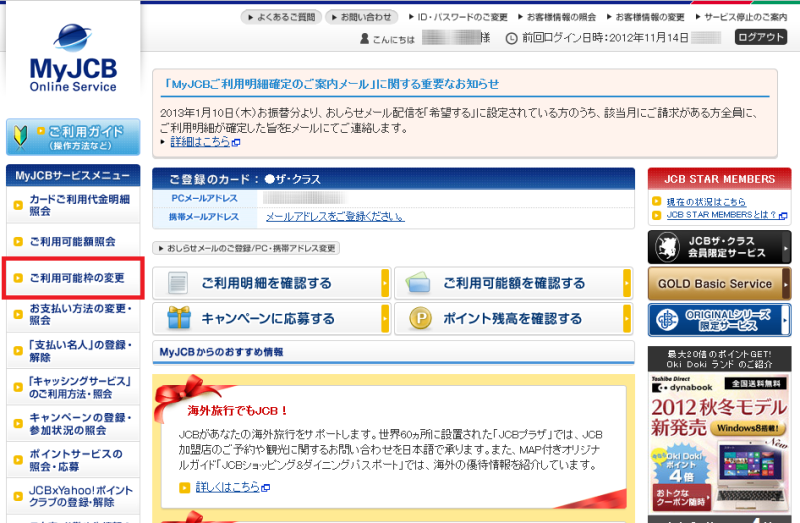Select ご利用可能枠の変更 in service menu
Screen dimensions: 800x523
(73, 278)
